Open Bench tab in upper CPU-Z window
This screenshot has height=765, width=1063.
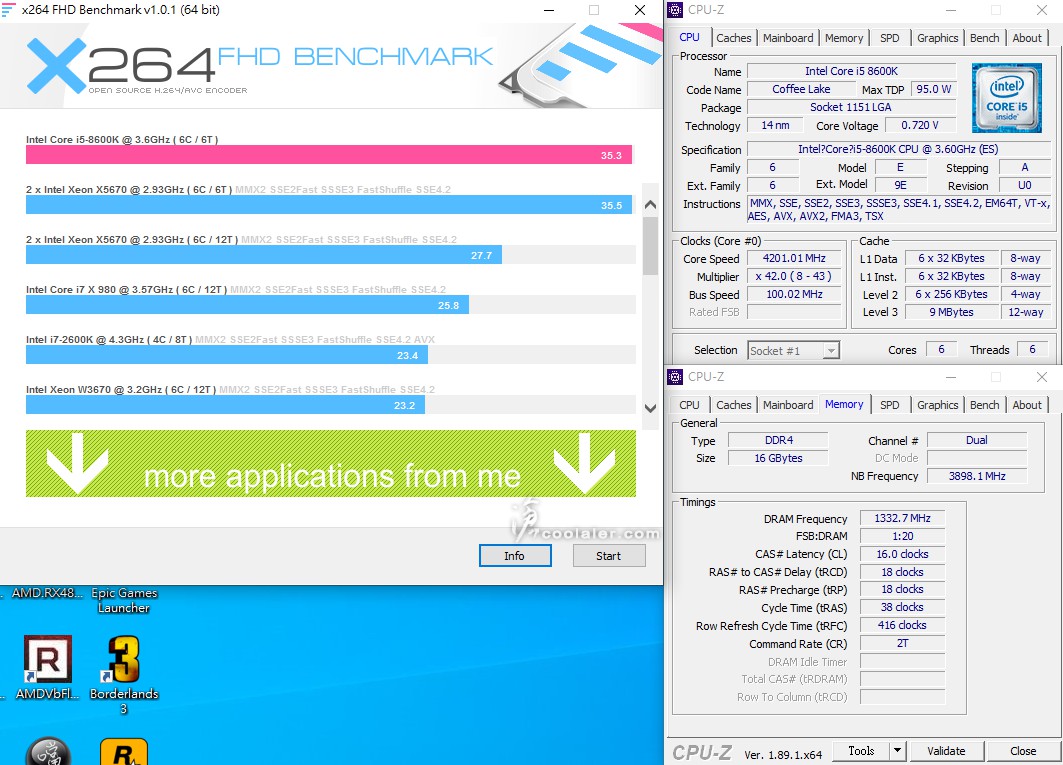point(984,38)
